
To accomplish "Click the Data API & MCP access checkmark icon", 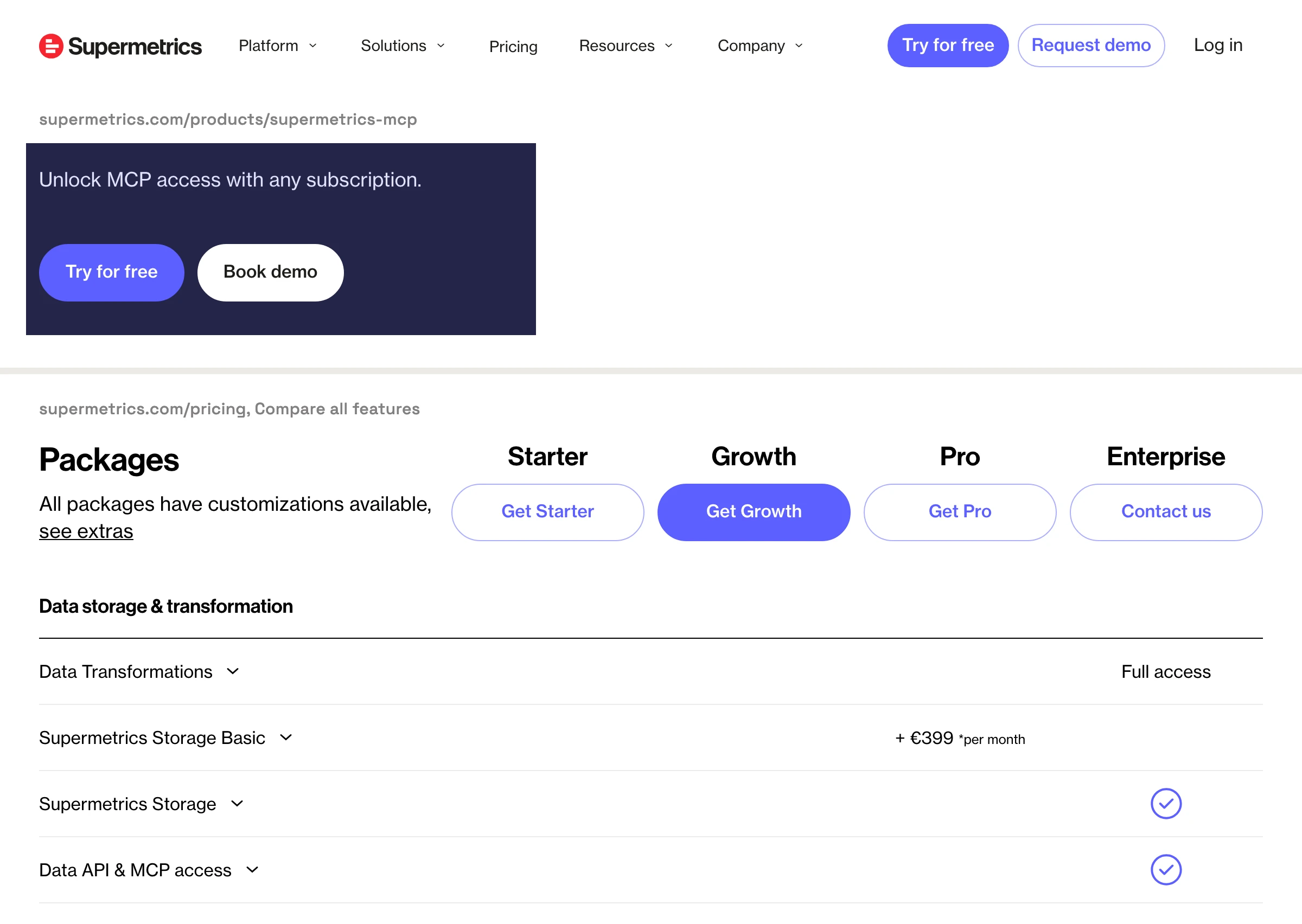I will (x=1166, y=869).
